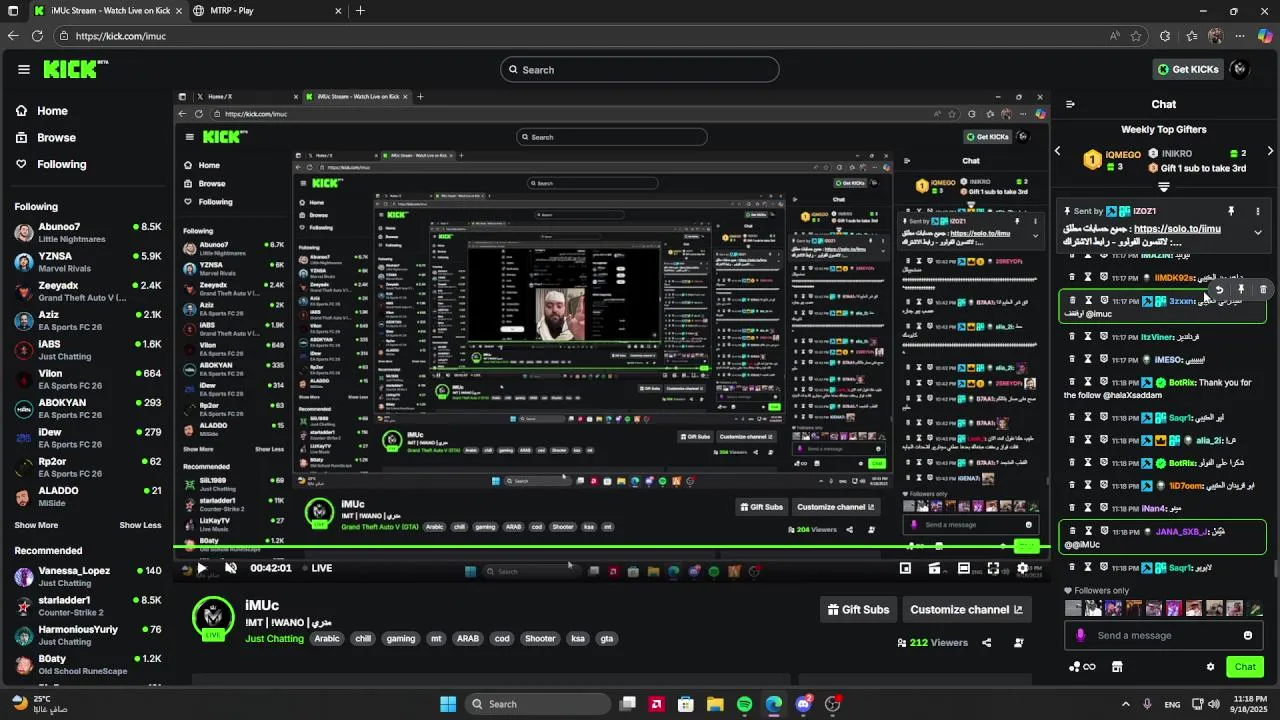Unmute the stream volume
Image resolution: width=1280 pixels, height=720 pixels.
231,568
